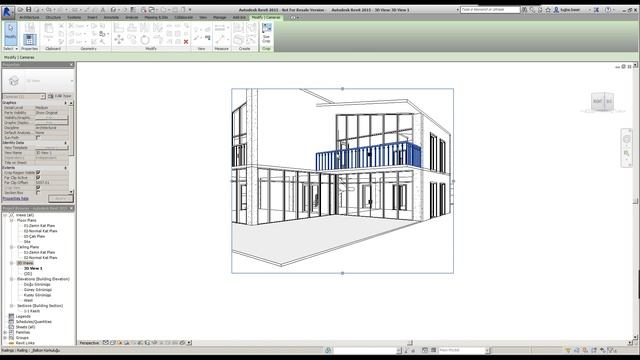Viewport: 640px width, 360px height.
Task: Expand the Families tree node
Action: tap(5, 332)
